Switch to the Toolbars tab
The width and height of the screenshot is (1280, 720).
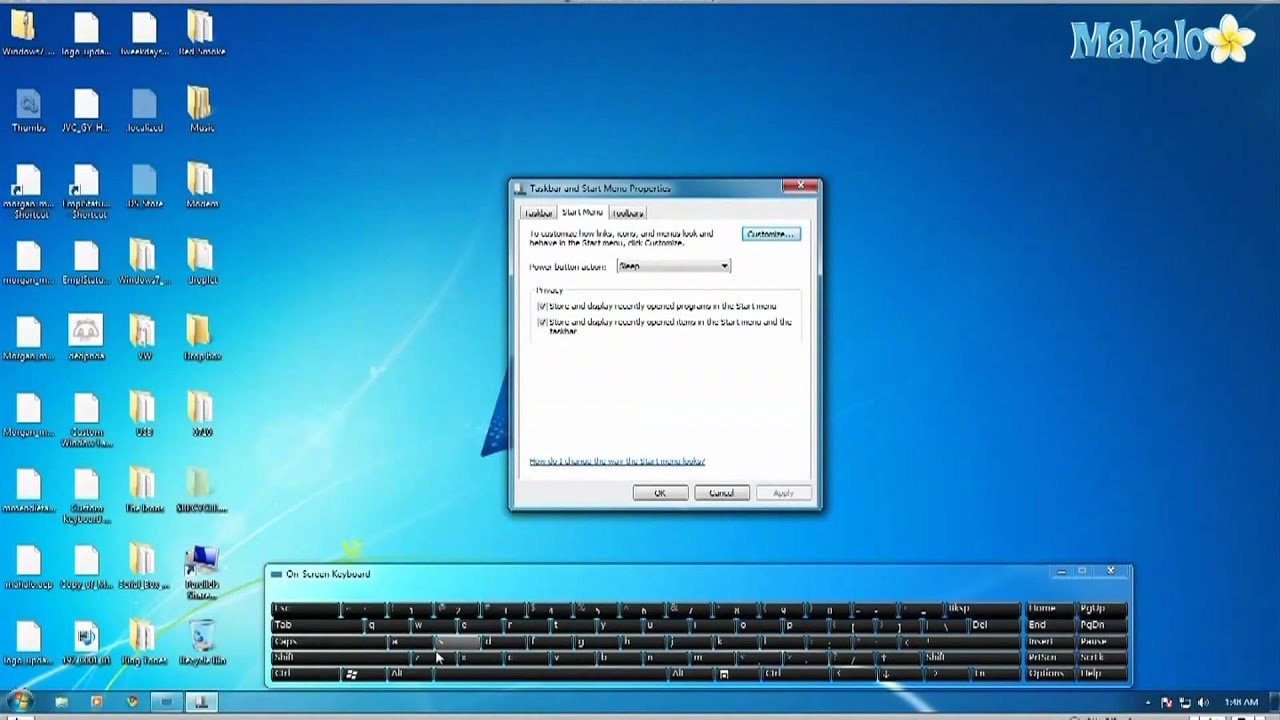[x=628, y=213]
